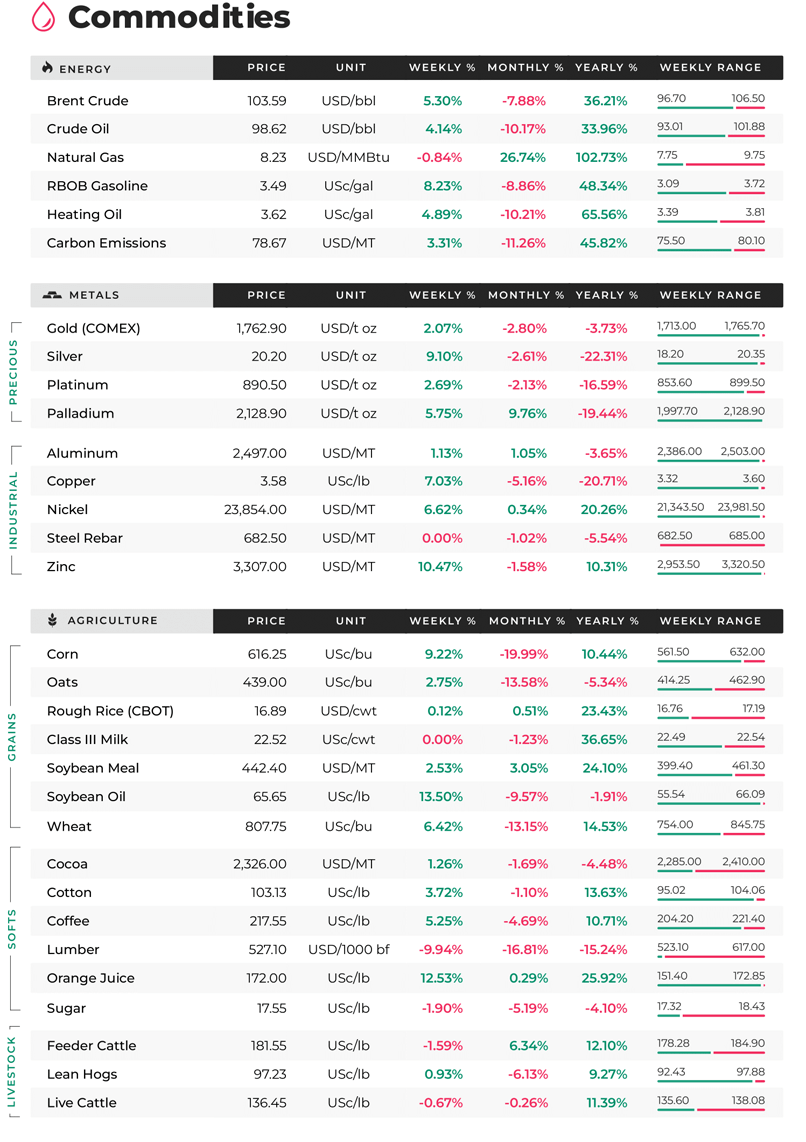Click the wheat icon beside AGRICULTURE

point(52,621)
